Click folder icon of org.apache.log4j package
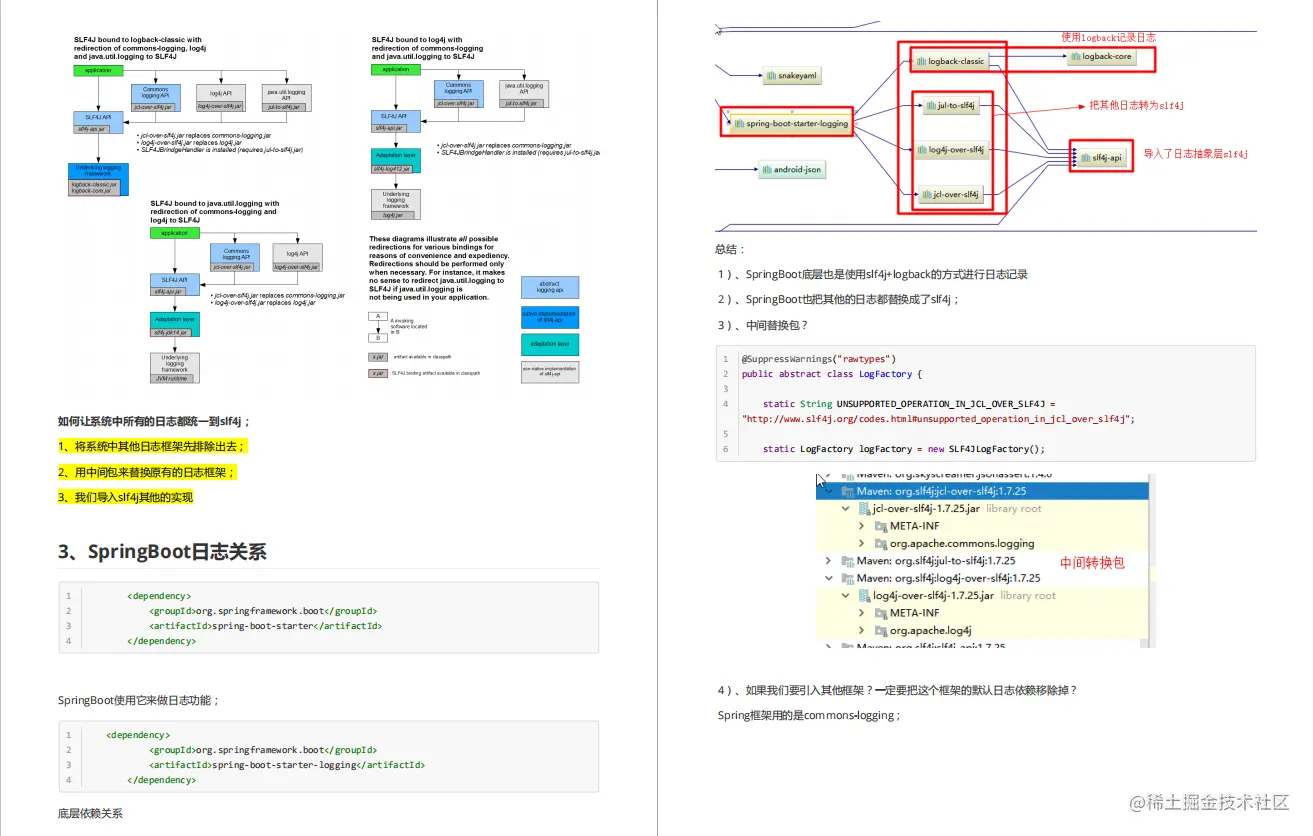This screenshot has width=1313, height=836. (x=881, y=630)
